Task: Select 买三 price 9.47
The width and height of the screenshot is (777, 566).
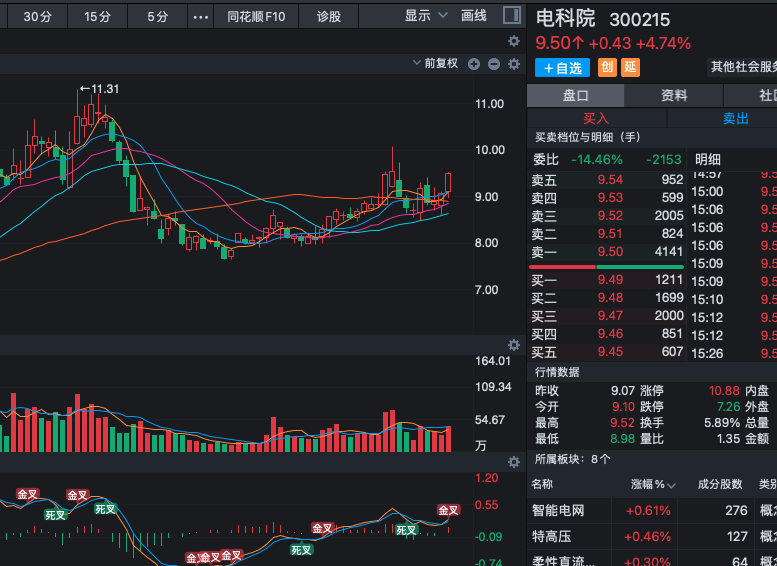Action: pos(610,316)
